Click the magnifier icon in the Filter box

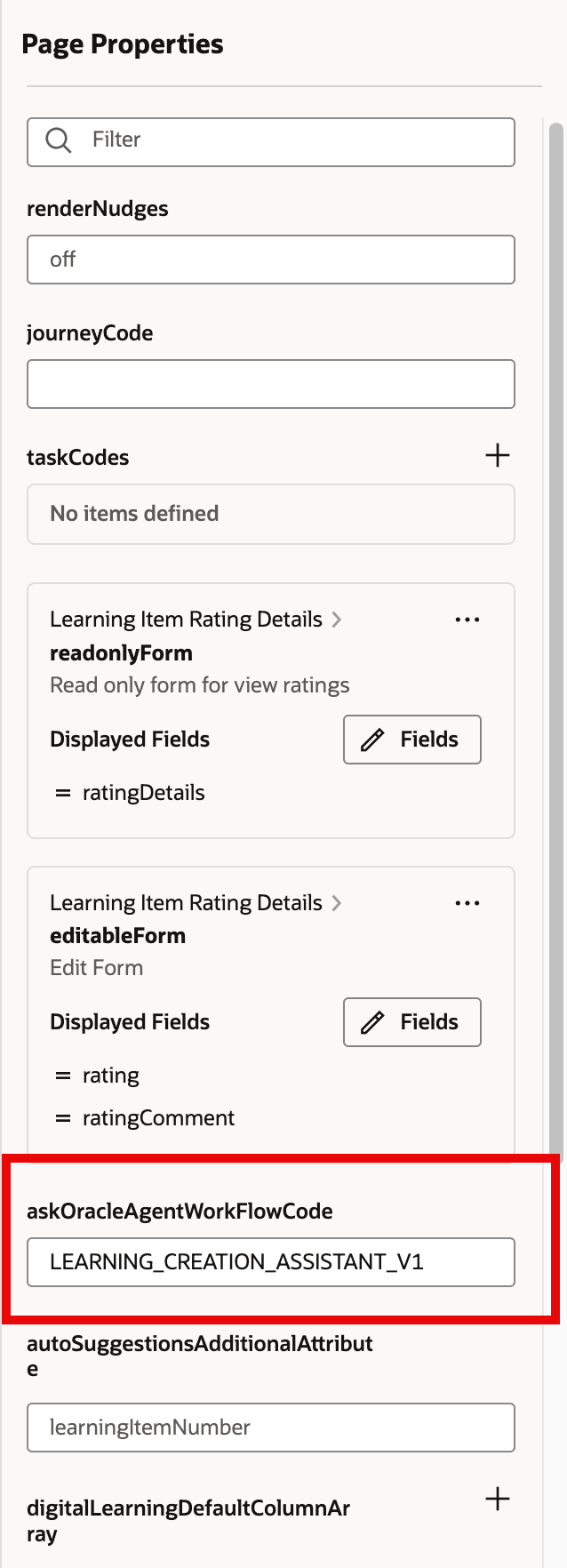[x=58, y=140]
